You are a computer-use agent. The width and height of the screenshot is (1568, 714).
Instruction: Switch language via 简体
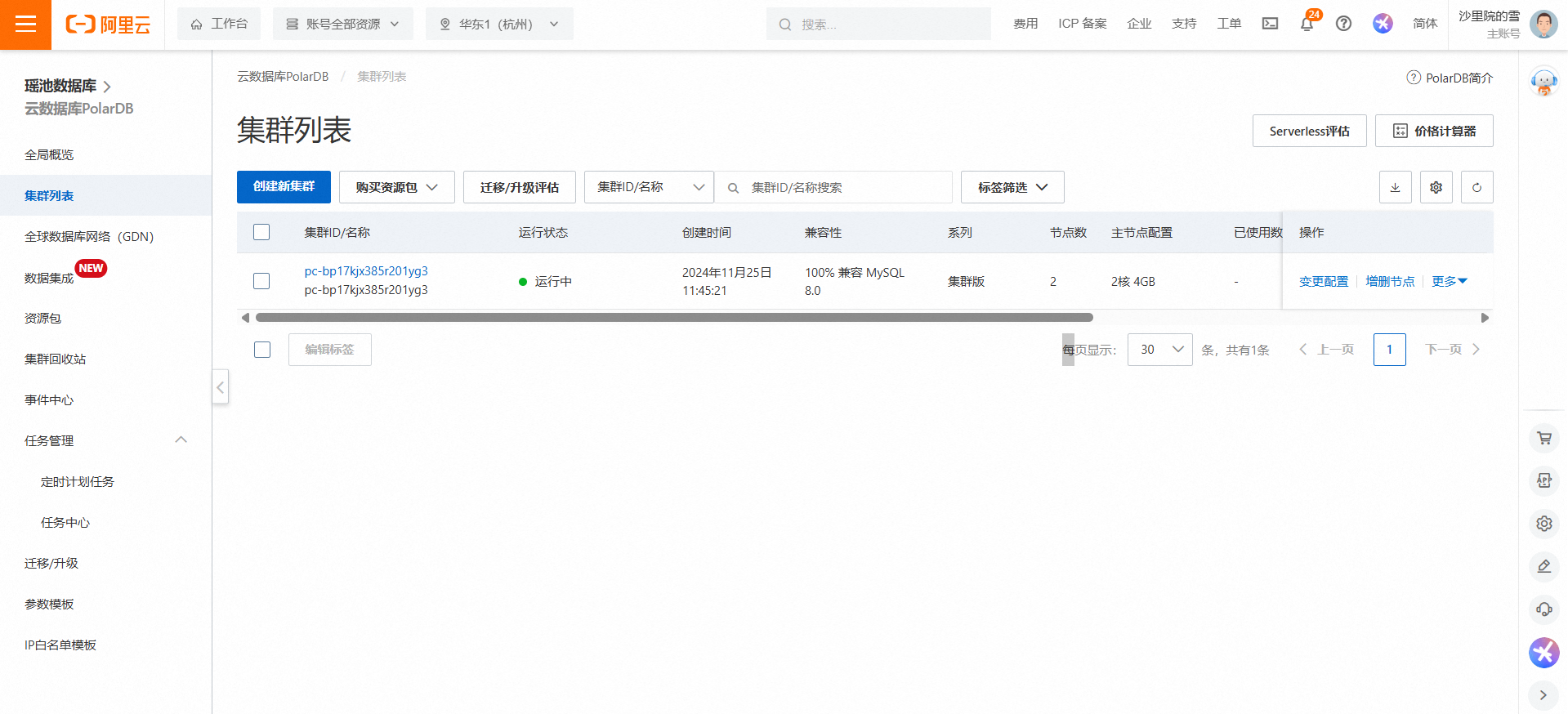(x=1425, y=24)
